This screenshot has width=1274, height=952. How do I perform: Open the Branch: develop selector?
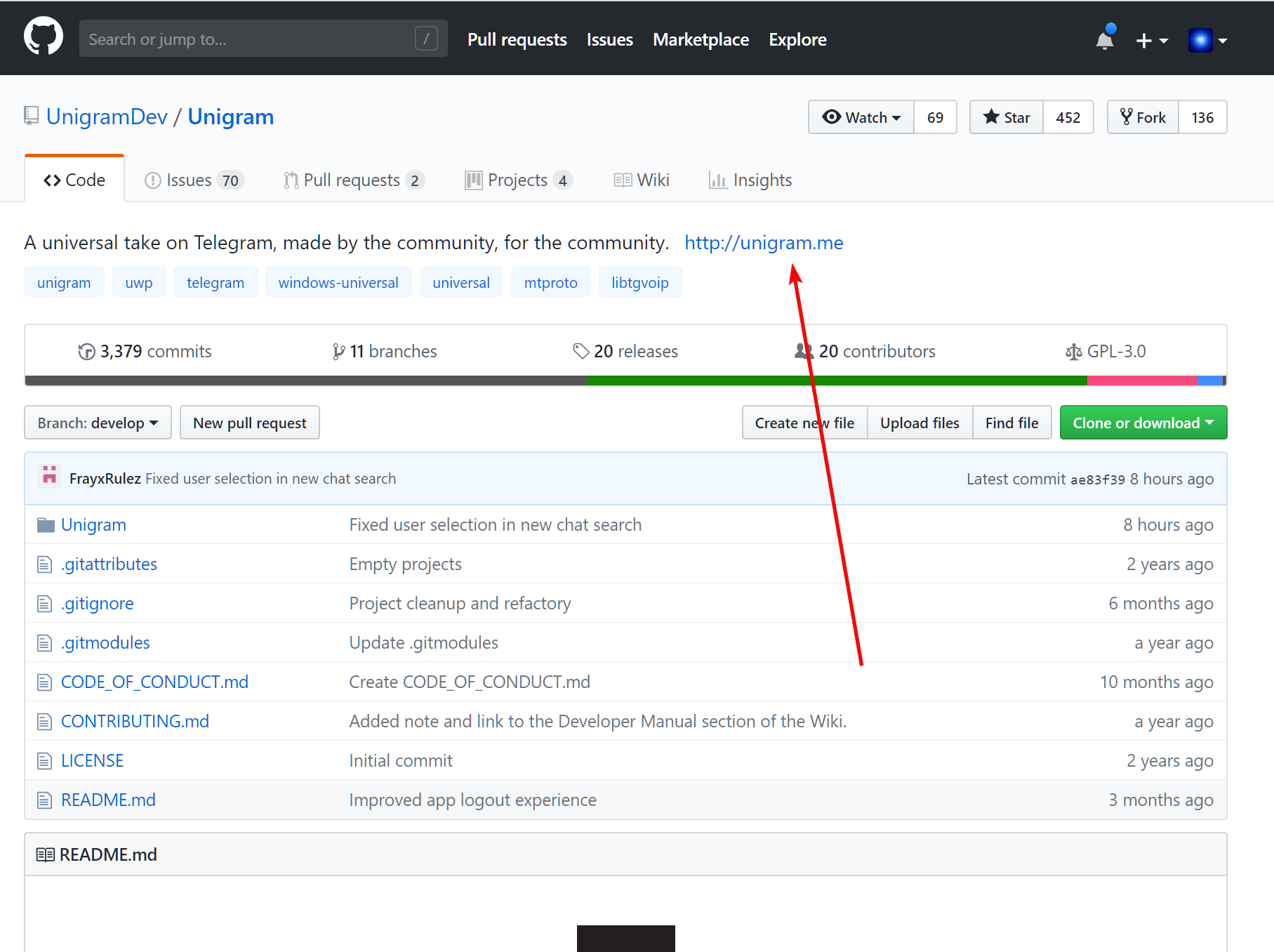pos(98,423)
